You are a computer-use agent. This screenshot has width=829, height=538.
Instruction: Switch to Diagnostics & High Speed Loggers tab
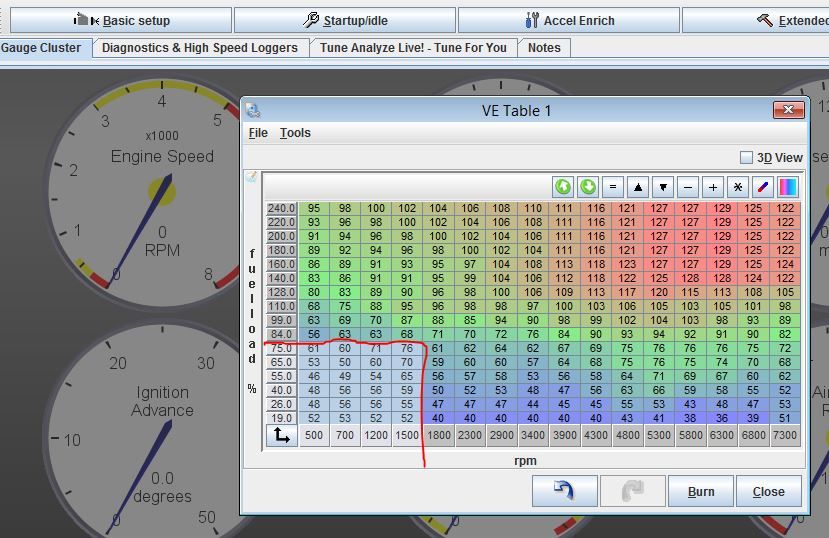pos(200,47)
